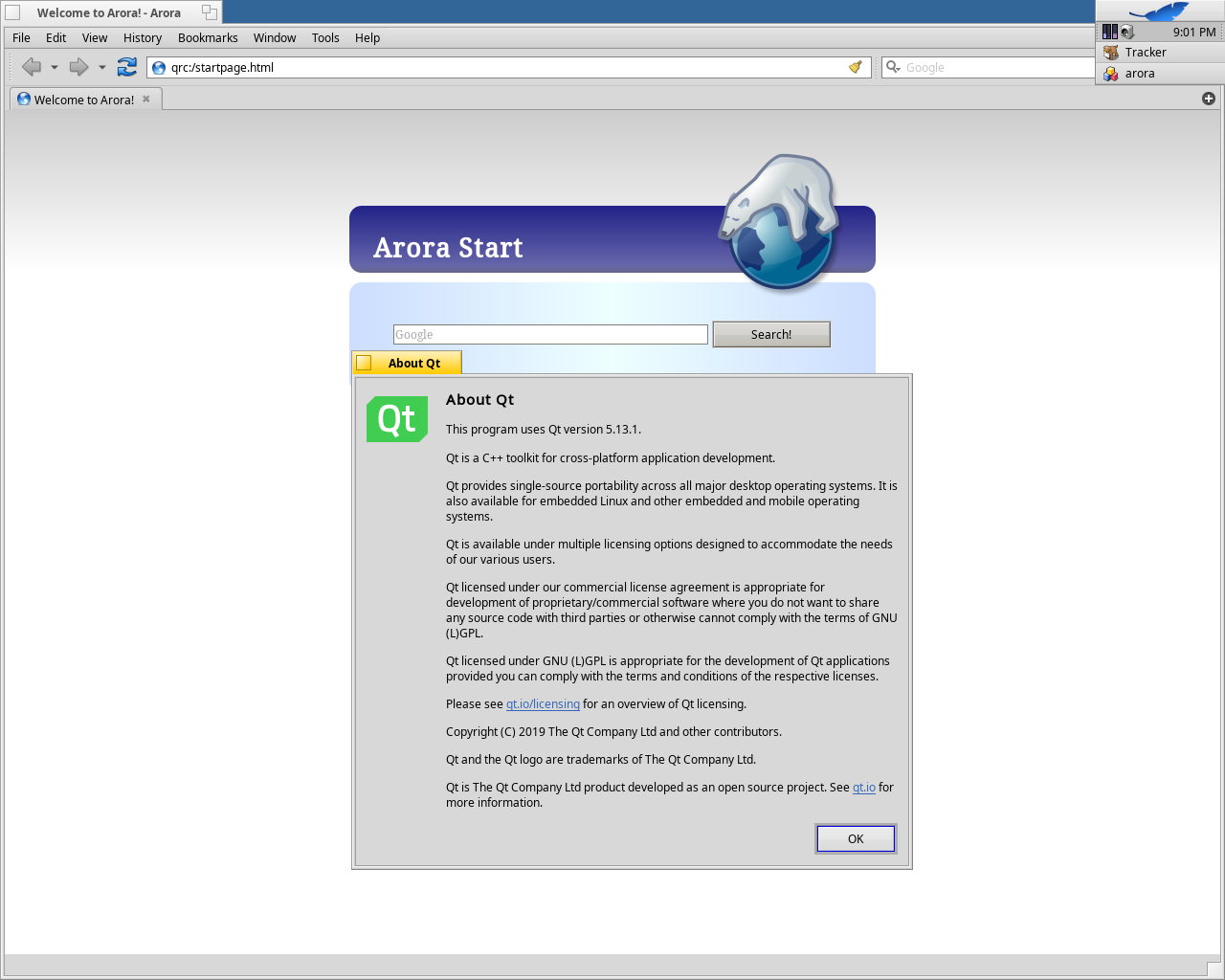
Task: Click the Welcome to Arora! - Arora title tab
Action: click(110, 12)
